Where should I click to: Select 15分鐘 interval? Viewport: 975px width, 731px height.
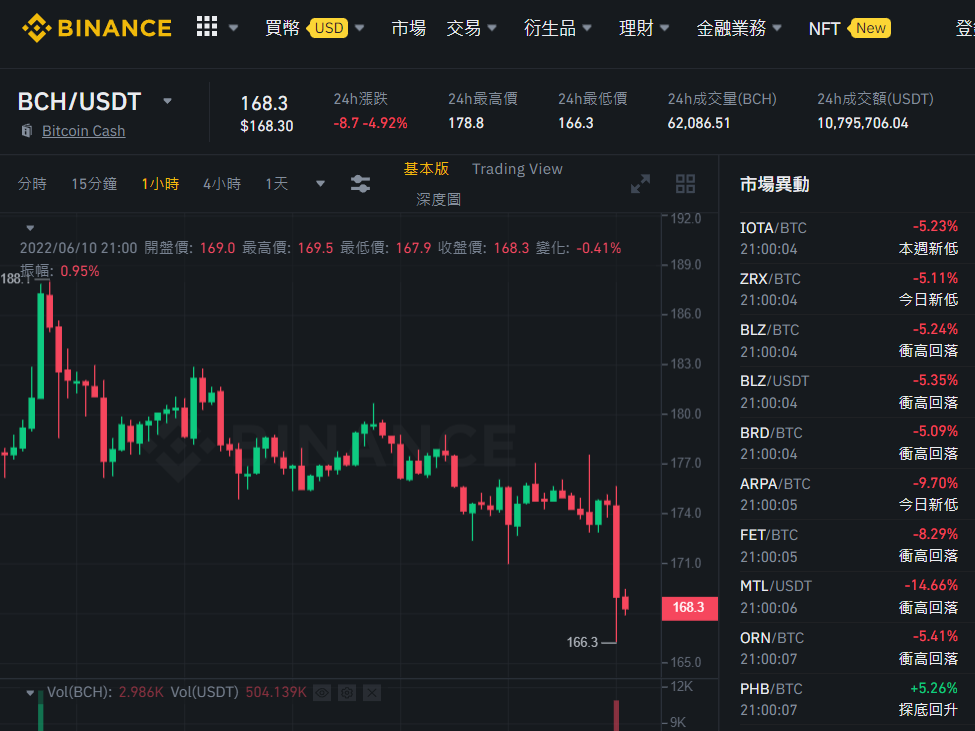[x=94, y=183]
